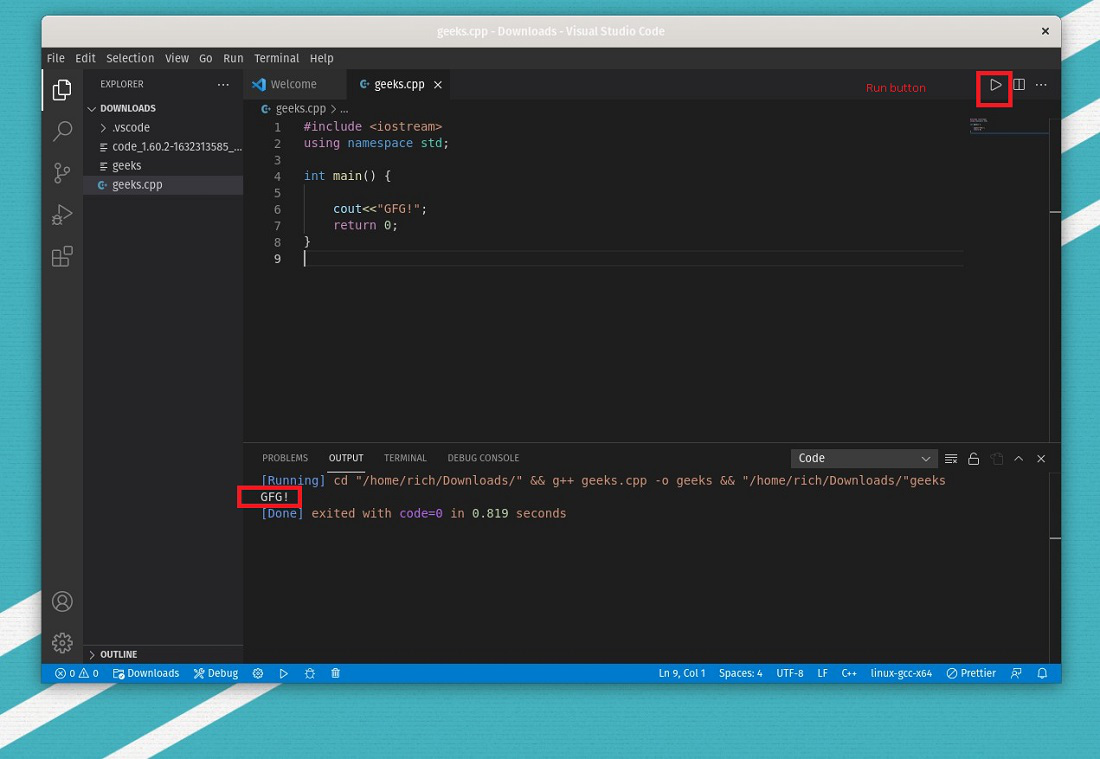Click the Debug status bar item
The image size is (1100, 759).
(216, 673)
